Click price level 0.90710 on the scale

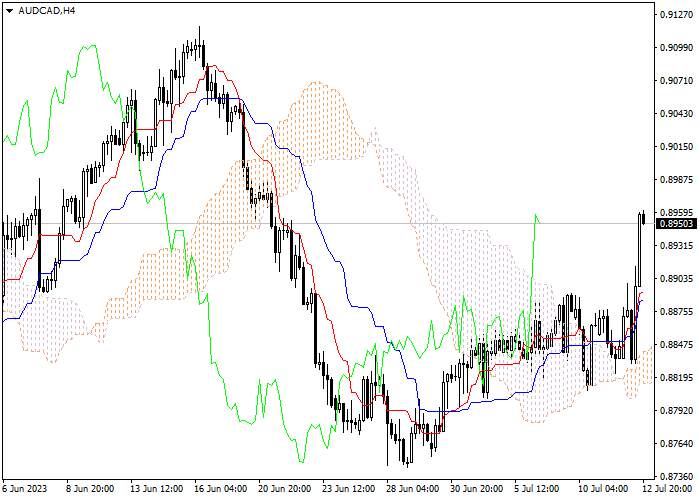pos(678,80)
